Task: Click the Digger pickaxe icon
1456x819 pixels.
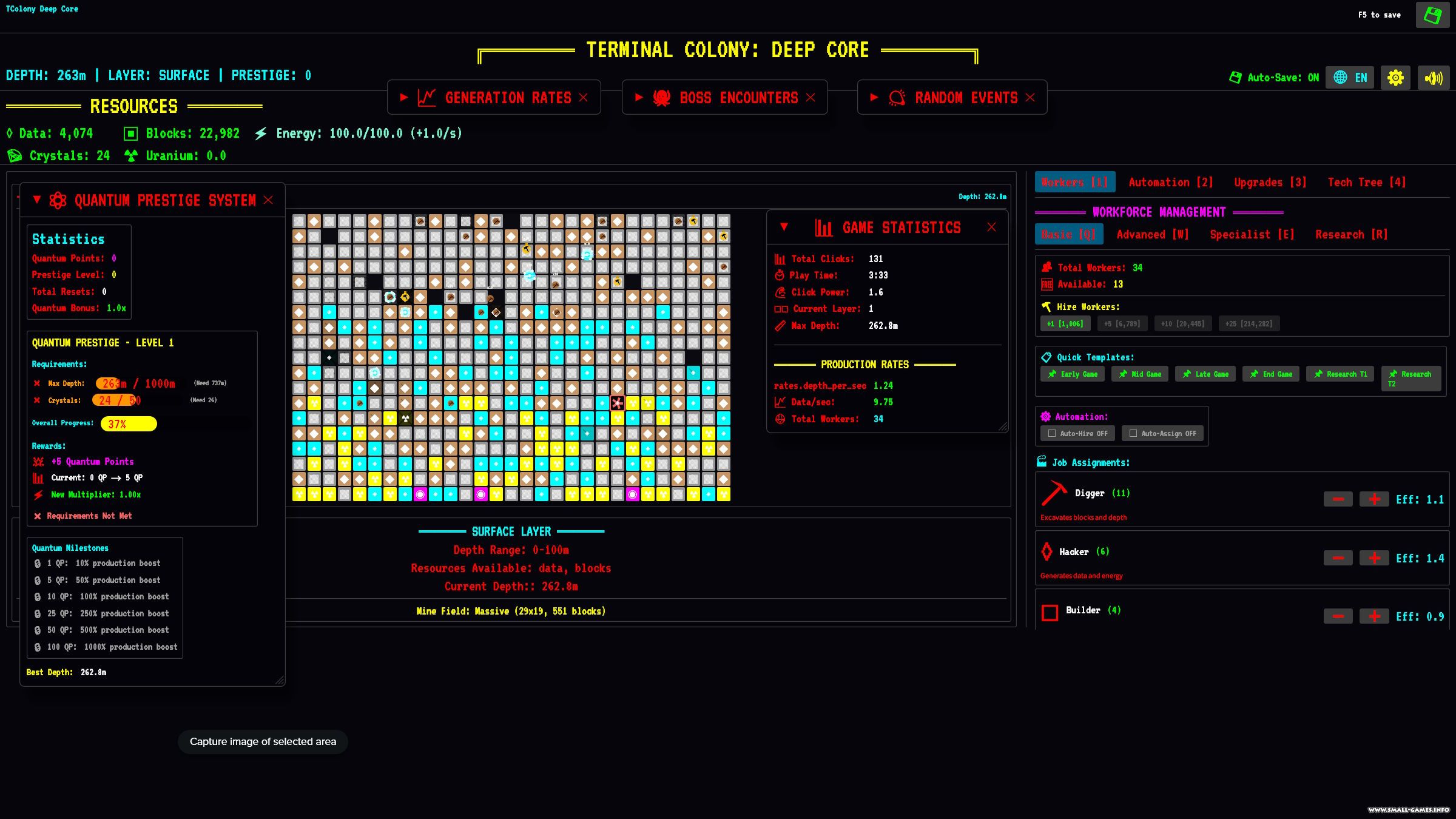Action: pyautogui.click(x=1054, y=493)
